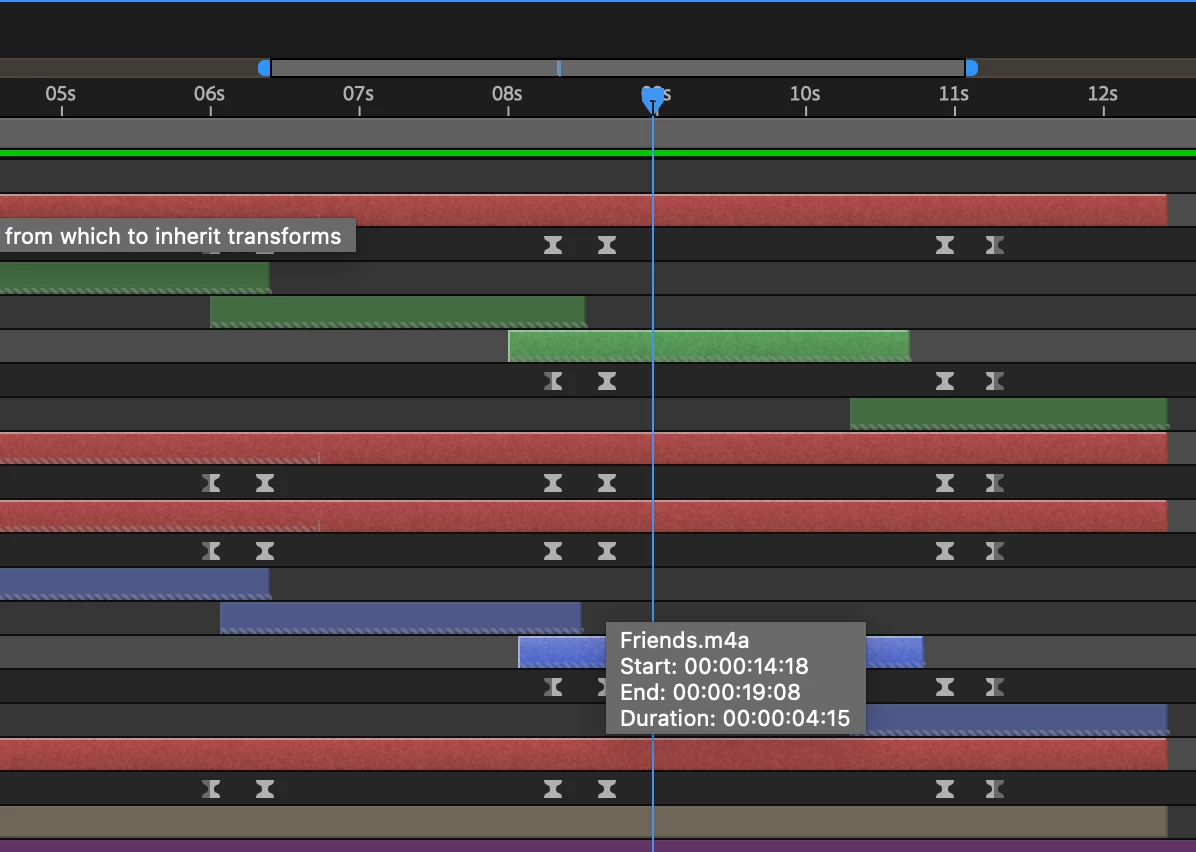Select keyframe just after 11s below bright blue bar

pos(995,687)
